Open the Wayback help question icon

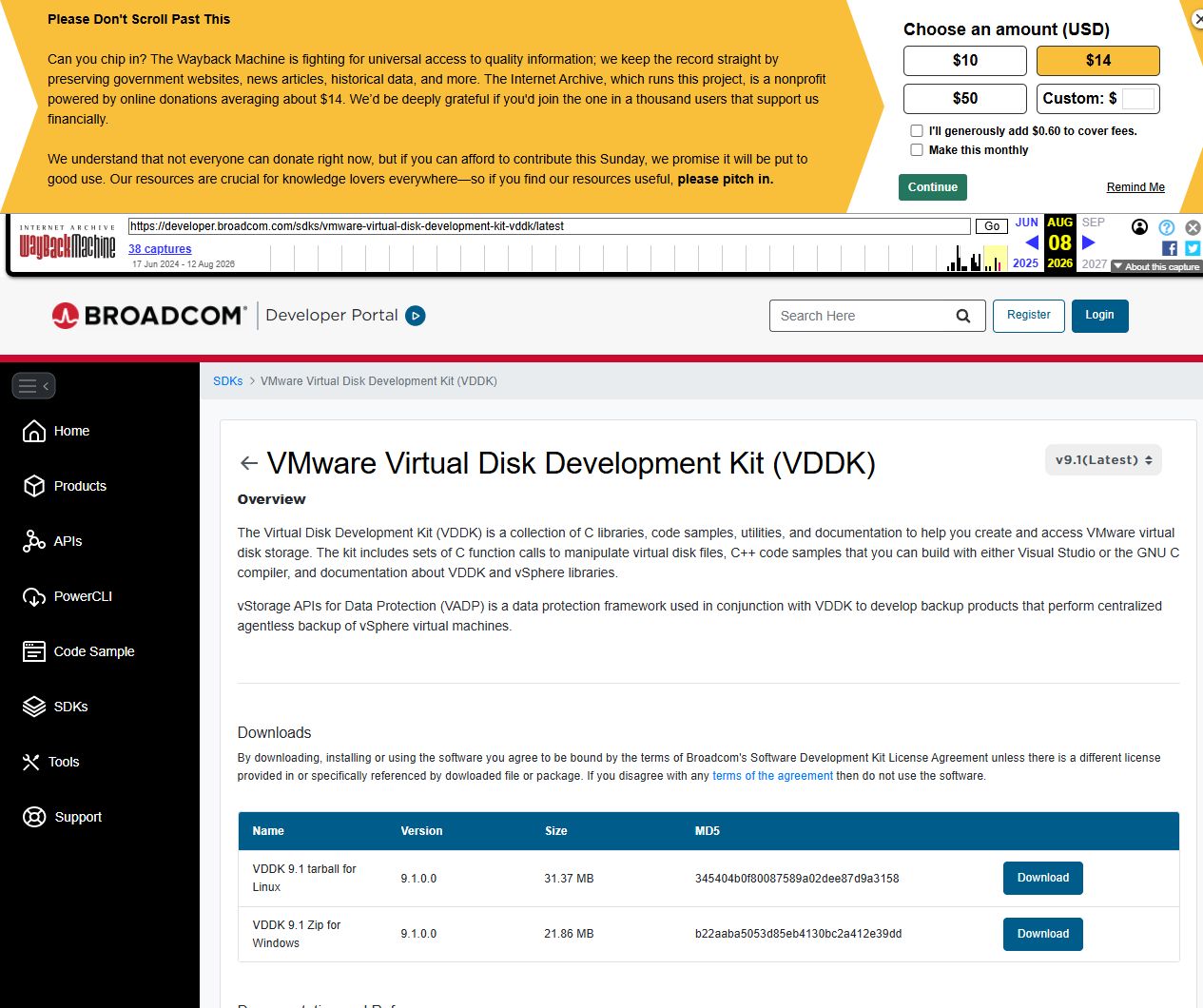[x=1167, y=227]
